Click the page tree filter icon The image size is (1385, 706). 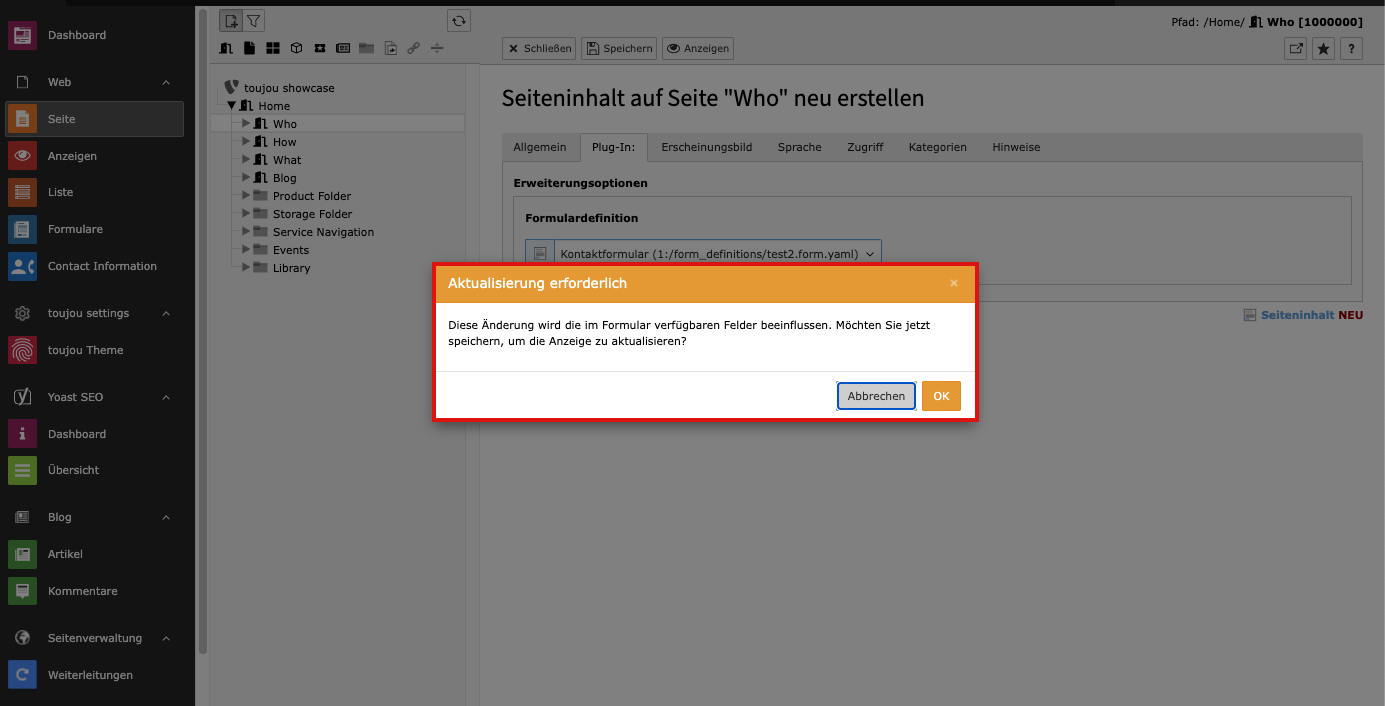254,20
